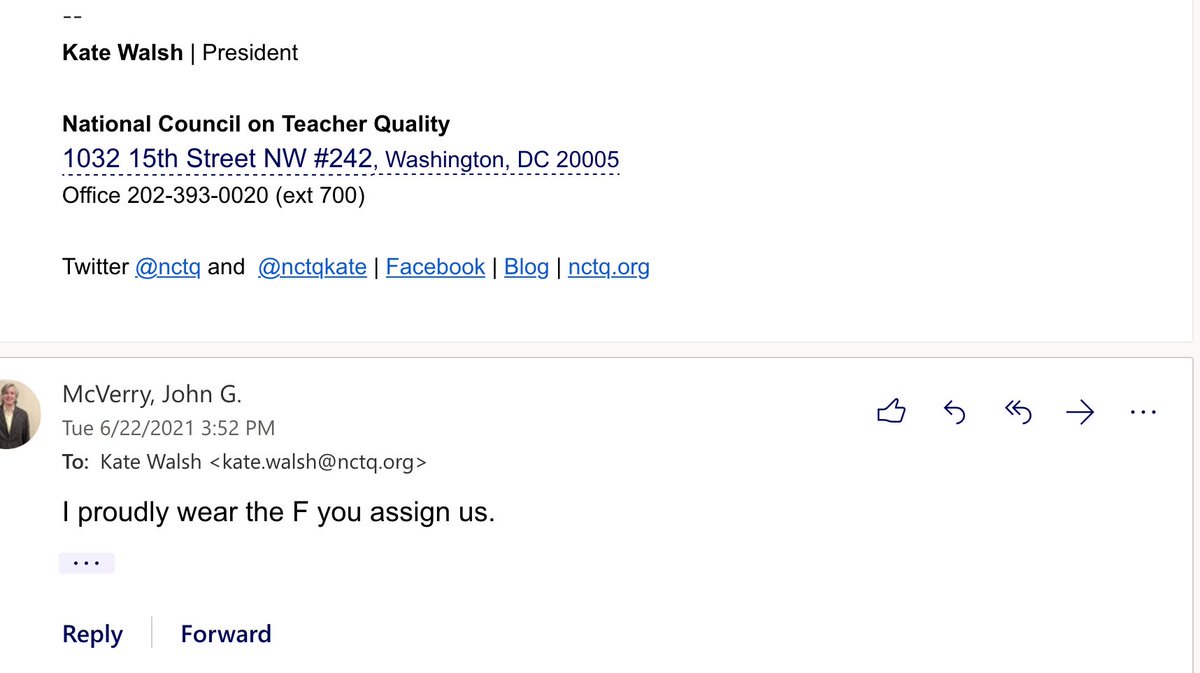
Task: Open the More actions ellipsis menu
Action: pos(1142,411)
